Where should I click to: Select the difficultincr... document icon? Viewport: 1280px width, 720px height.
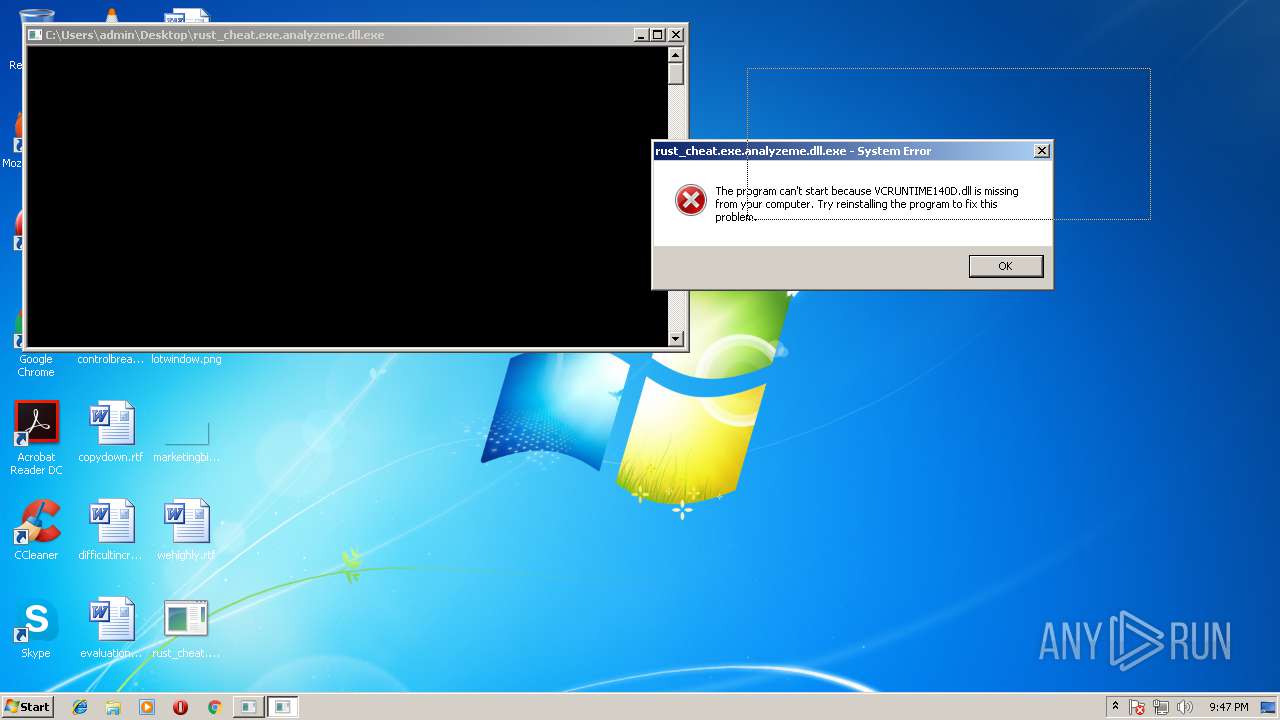(111, 530)
